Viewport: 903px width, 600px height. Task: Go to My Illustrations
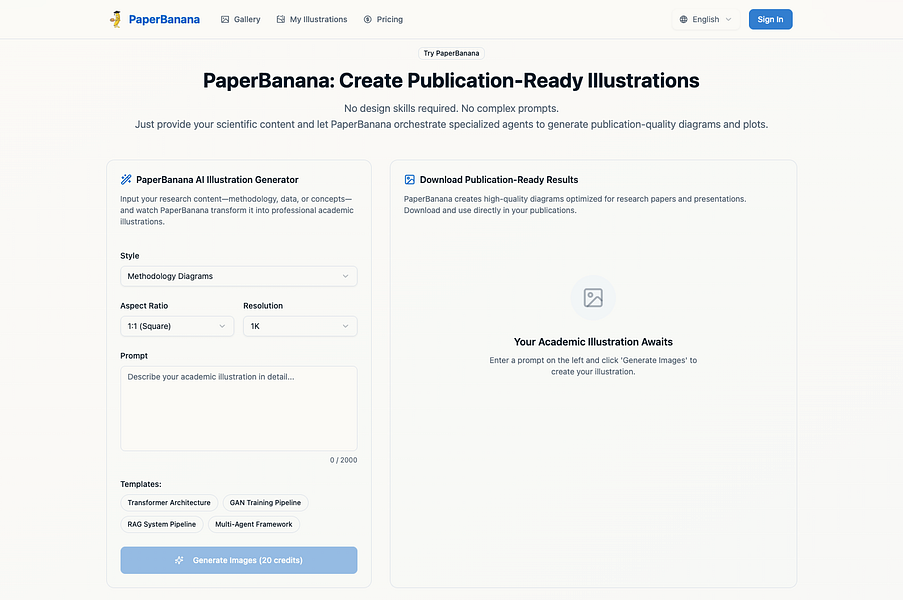coord(312,19)
